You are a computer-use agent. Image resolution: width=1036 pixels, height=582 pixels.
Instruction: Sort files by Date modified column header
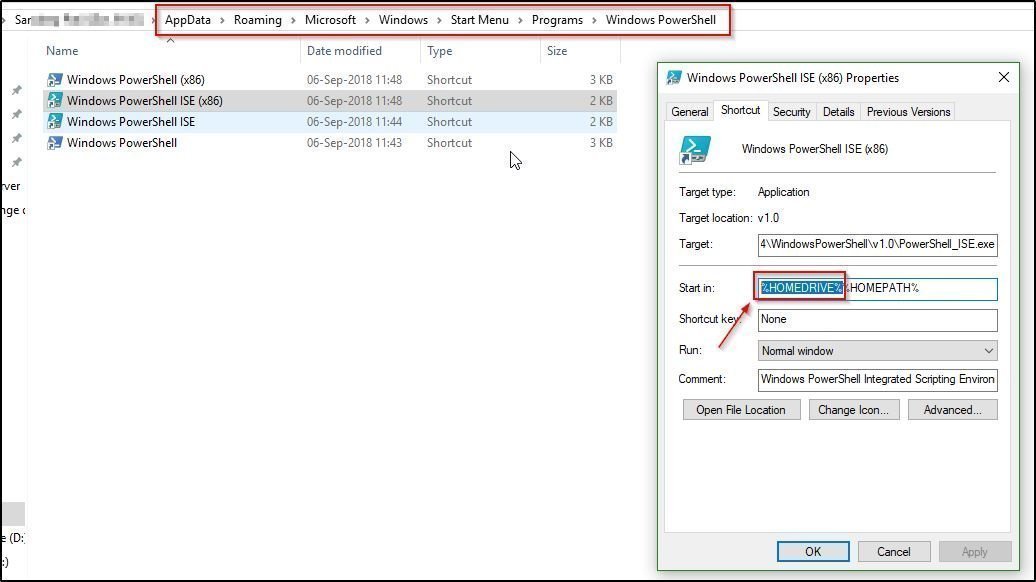[344, 51]
